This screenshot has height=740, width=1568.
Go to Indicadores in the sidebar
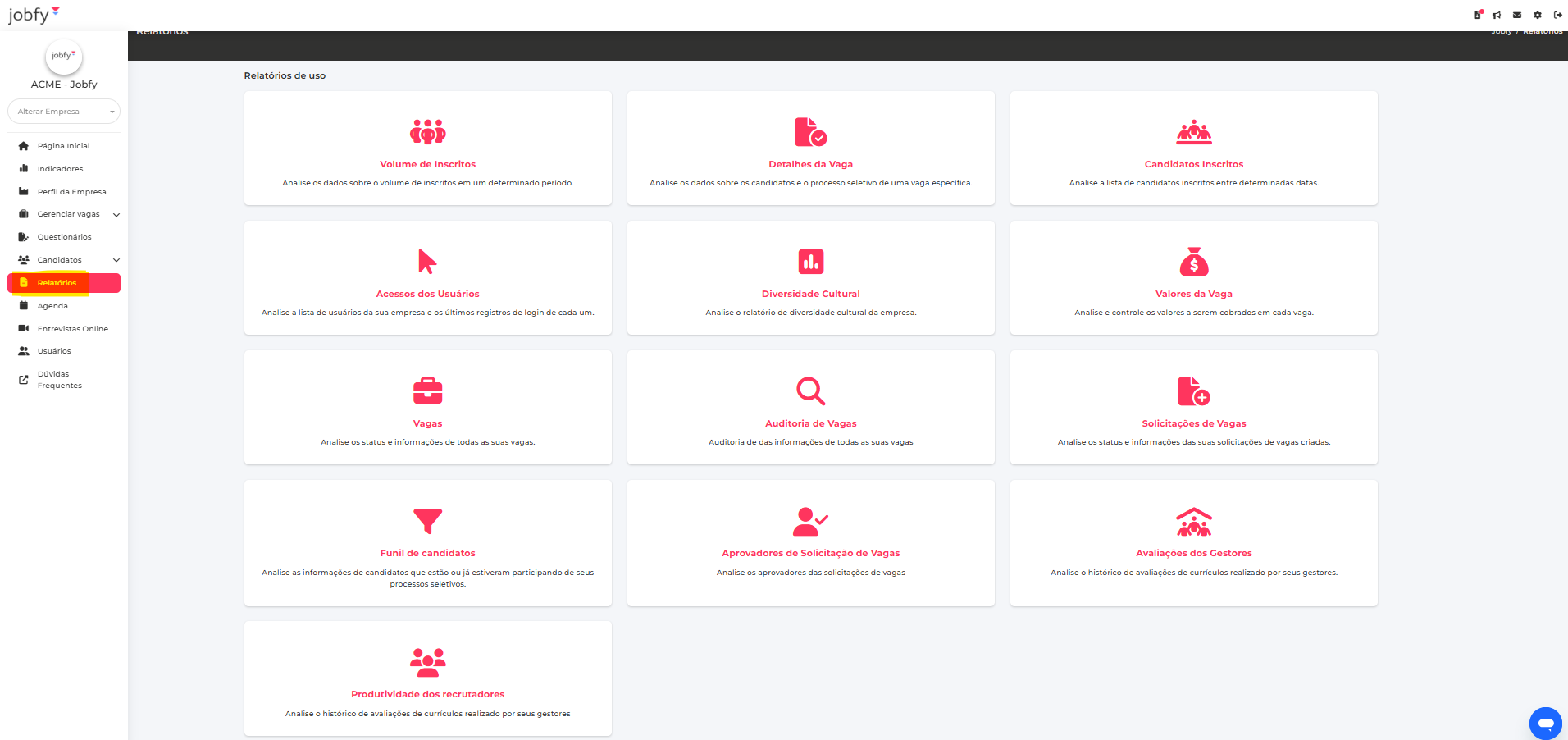[x=60, y=169]
